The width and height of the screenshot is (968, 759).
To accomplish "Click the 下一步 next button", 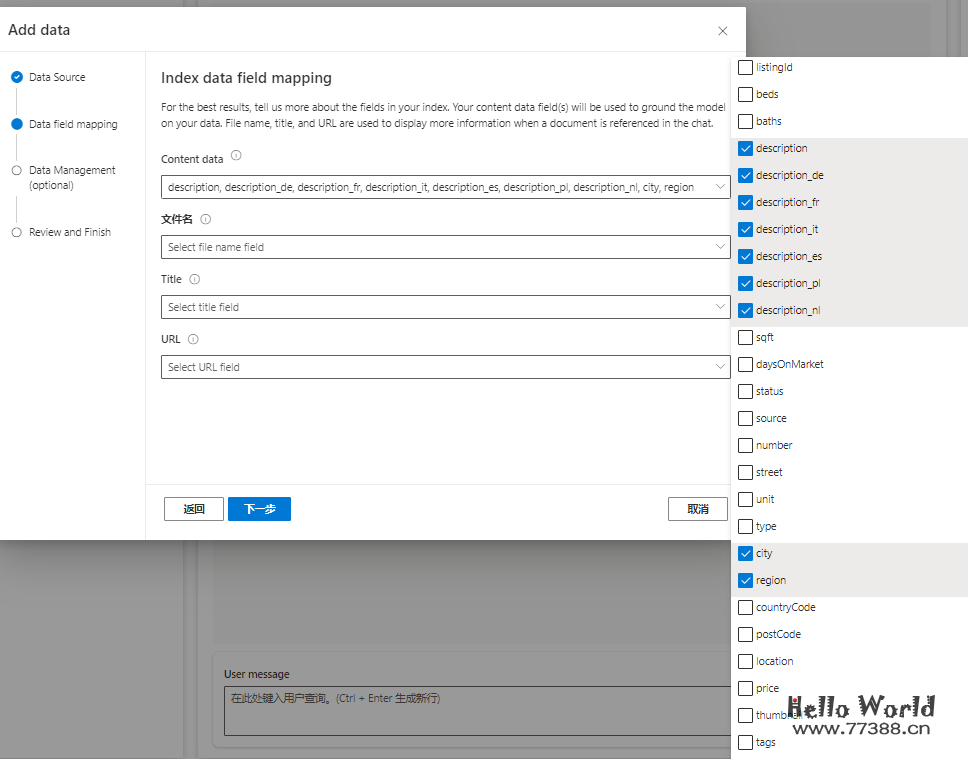I will 259,509.
